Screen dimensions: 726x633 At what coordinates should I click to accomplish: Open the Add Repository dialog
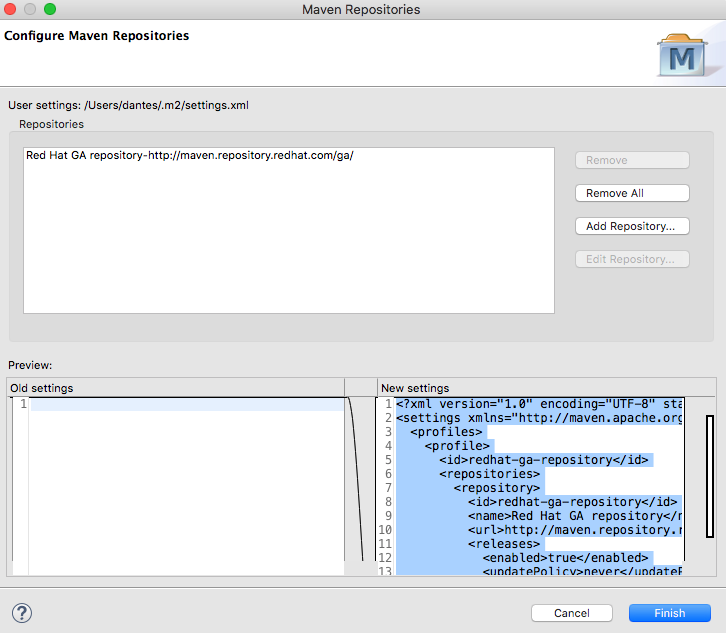point(632,226)
